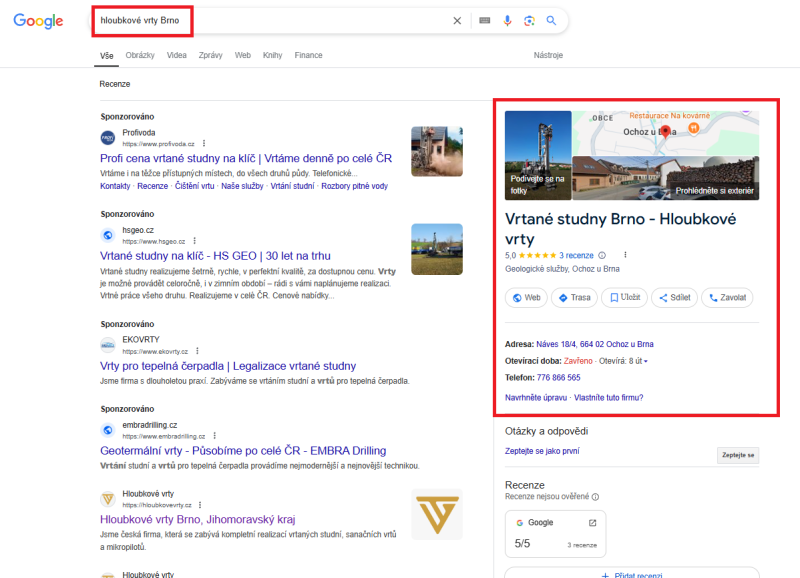Click phone number 776 866 565

tap(558, 378)
